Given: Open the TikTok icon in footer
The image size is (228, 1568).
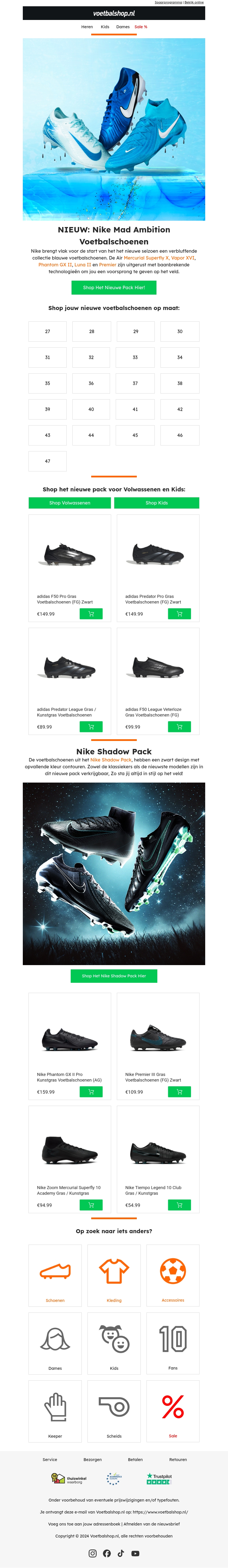Looking at the screenshot, I should click(121, 1553).
